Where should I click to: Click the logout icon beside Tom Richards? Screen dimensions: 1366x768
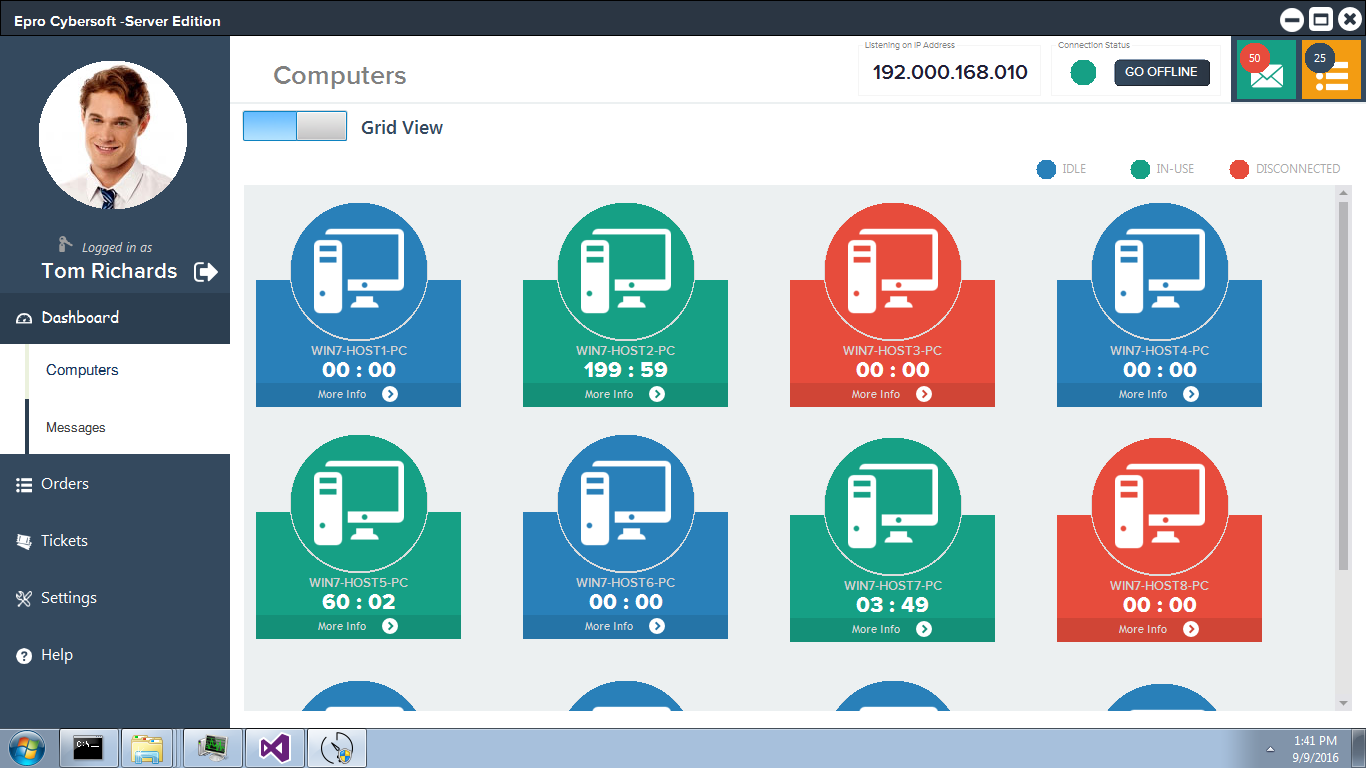206,271
